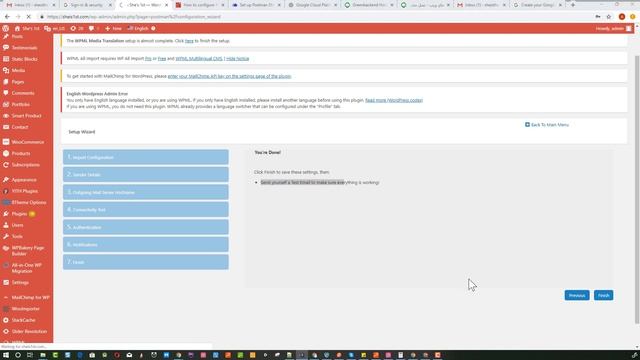
Task: Click the enter MailChimp API key link
Action: click(x=229, y=76)
